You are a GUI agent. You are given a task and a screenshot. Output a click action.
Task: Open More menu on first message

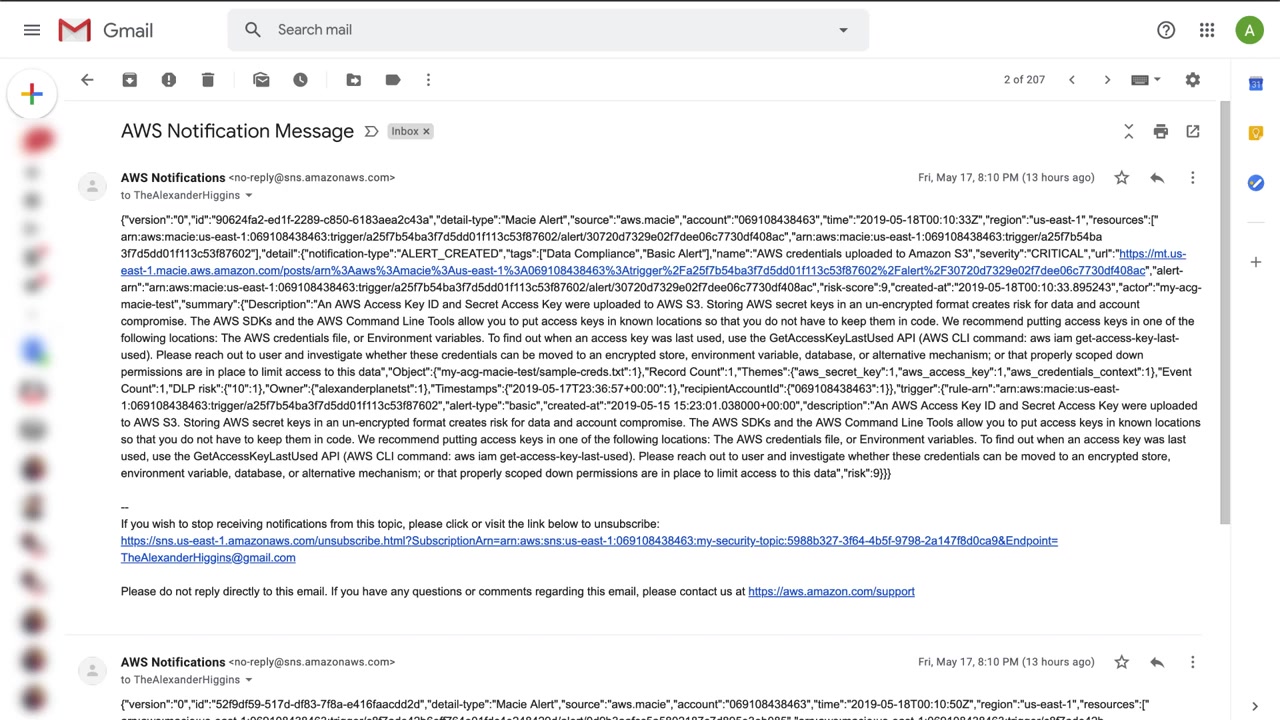1192,178
